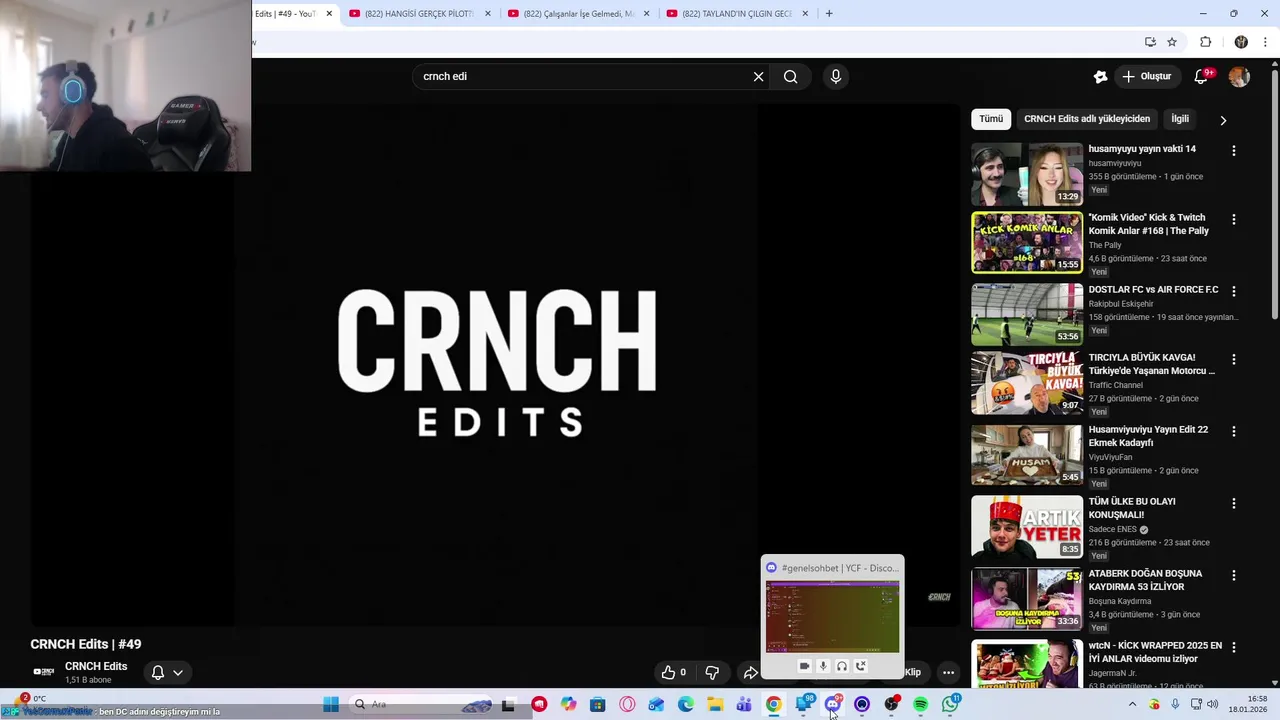Open the YouTube account avatar menu
The width and height of the screenshot is (1280, 720).
coord(1239,77)
